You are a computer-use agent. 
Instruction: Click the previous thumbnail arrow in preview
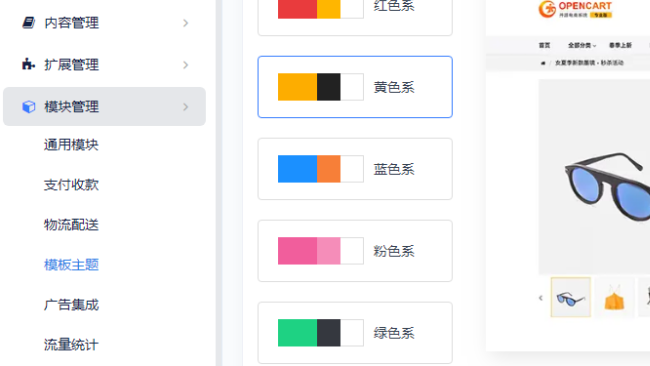click(541, 298)
